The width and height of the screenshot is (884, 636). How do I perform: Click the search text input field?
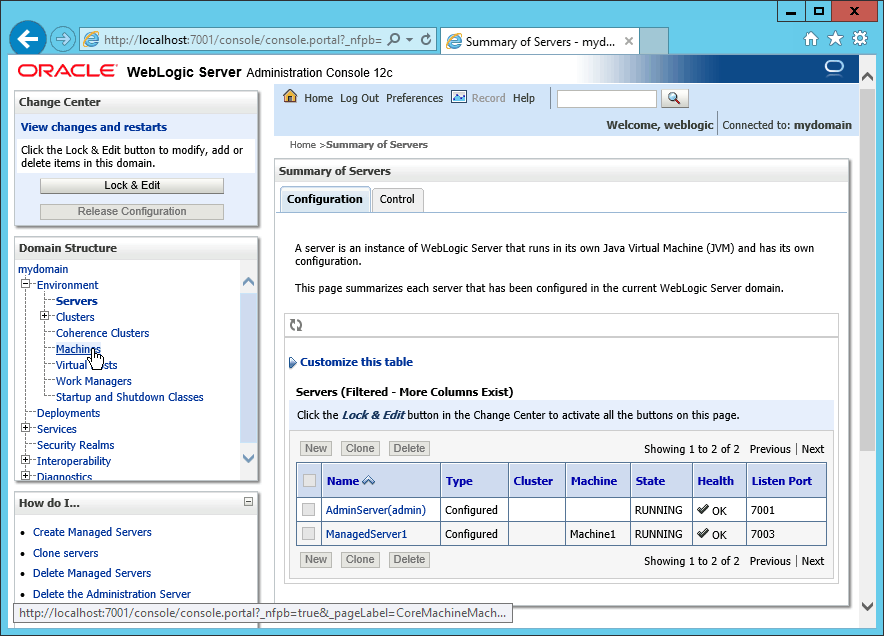click(606, 98)
